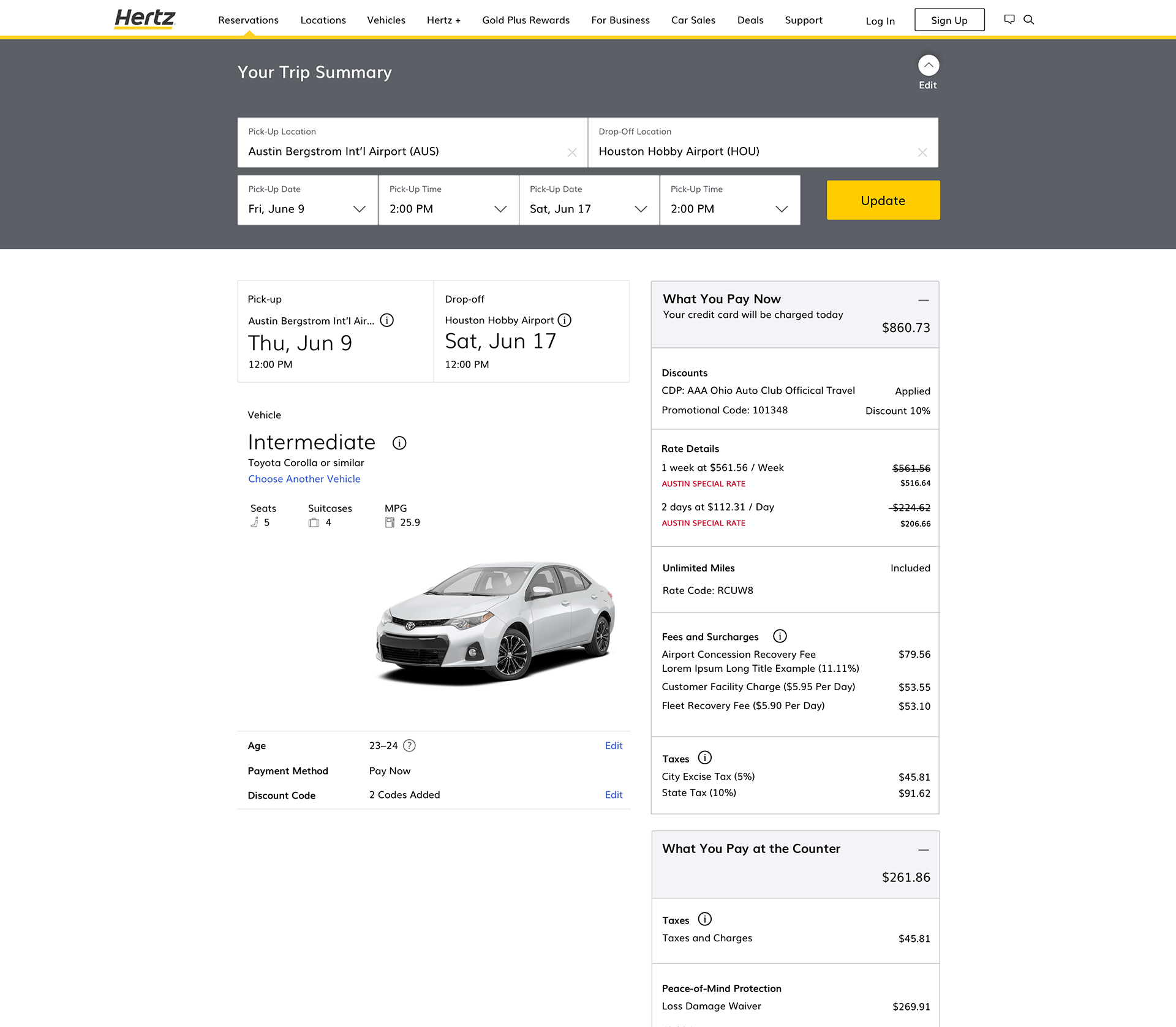Click the Sat, Jun 17 drop-off date text

coord(500,341)
